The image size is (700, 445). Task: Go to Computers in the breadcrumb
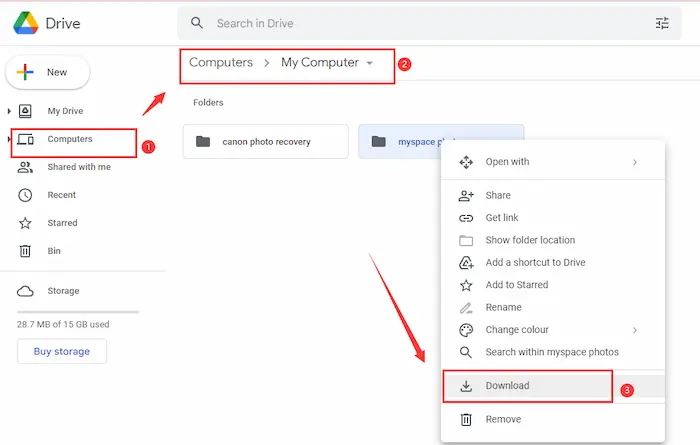coord(221,62)
